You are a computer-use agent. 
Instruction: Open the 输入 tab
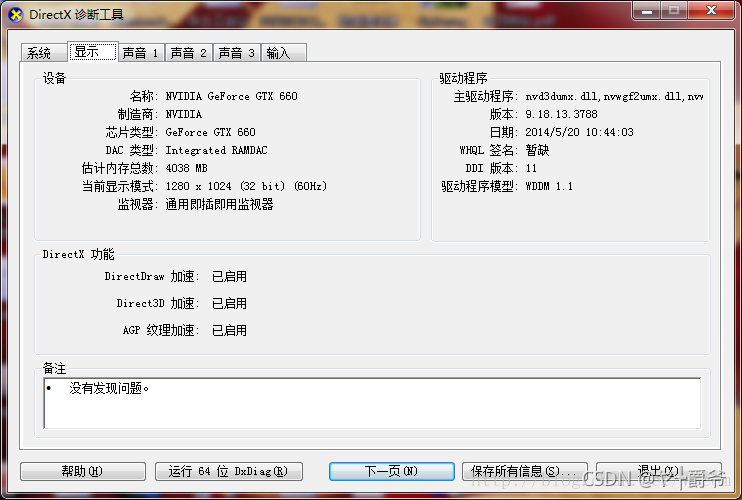(279, 53)
